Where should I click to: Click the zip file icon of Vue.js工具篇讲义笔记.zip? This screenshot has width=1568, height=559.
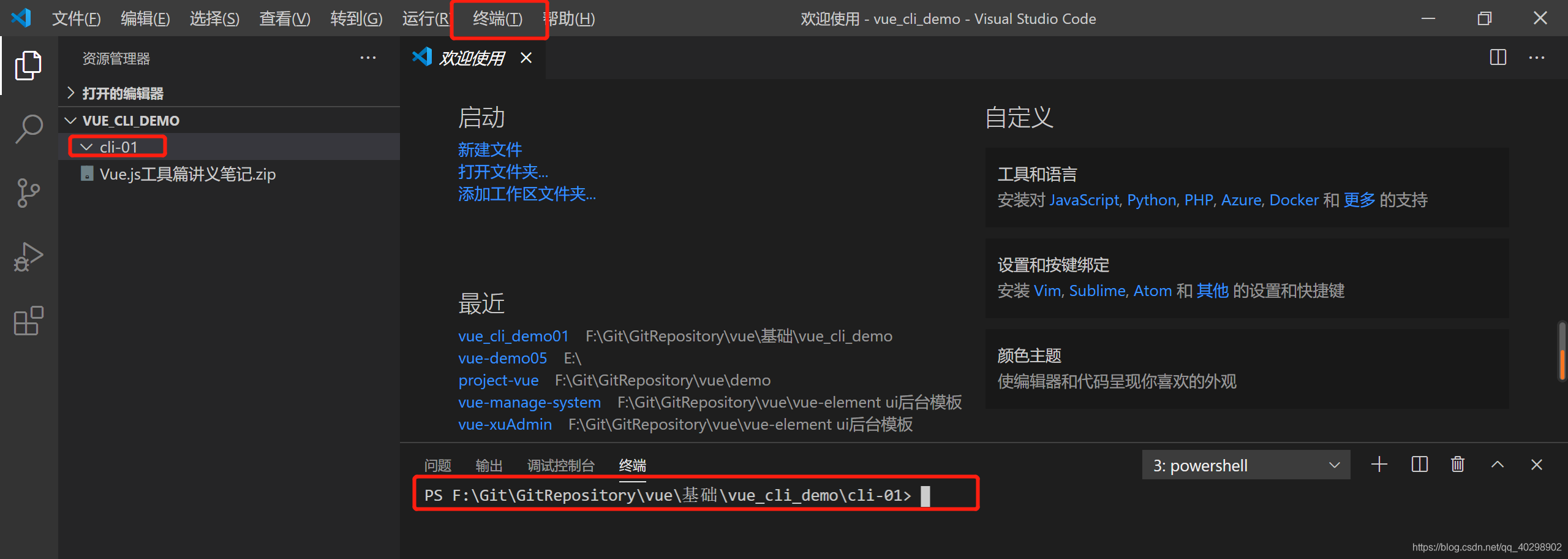(87, 174)
